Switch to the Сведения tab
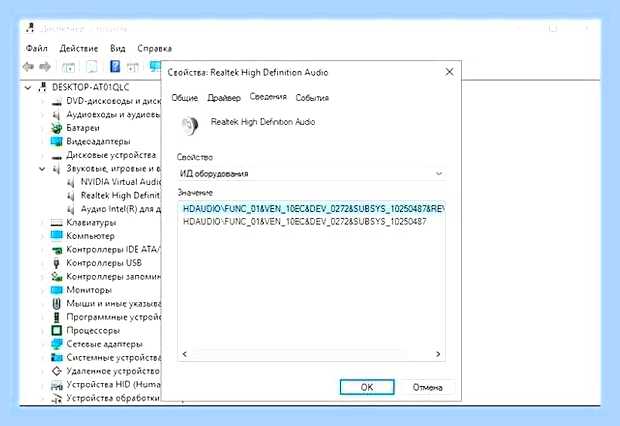The width and height of the screenshot is (620, 426). tap(268, 97)
